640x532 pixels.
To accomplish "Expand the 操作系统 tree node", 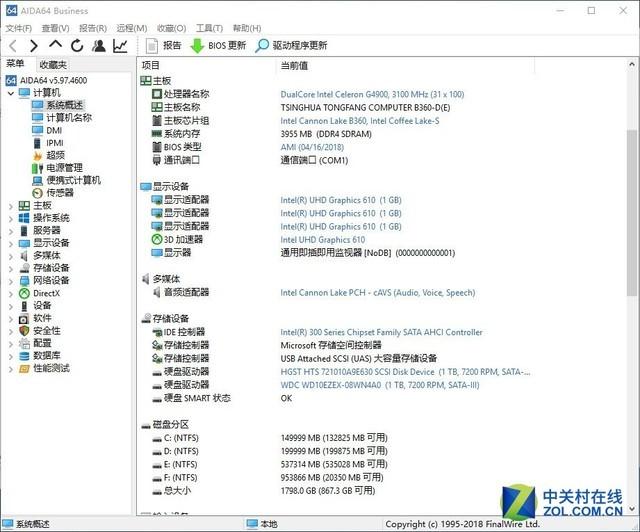I will point(11,219).
